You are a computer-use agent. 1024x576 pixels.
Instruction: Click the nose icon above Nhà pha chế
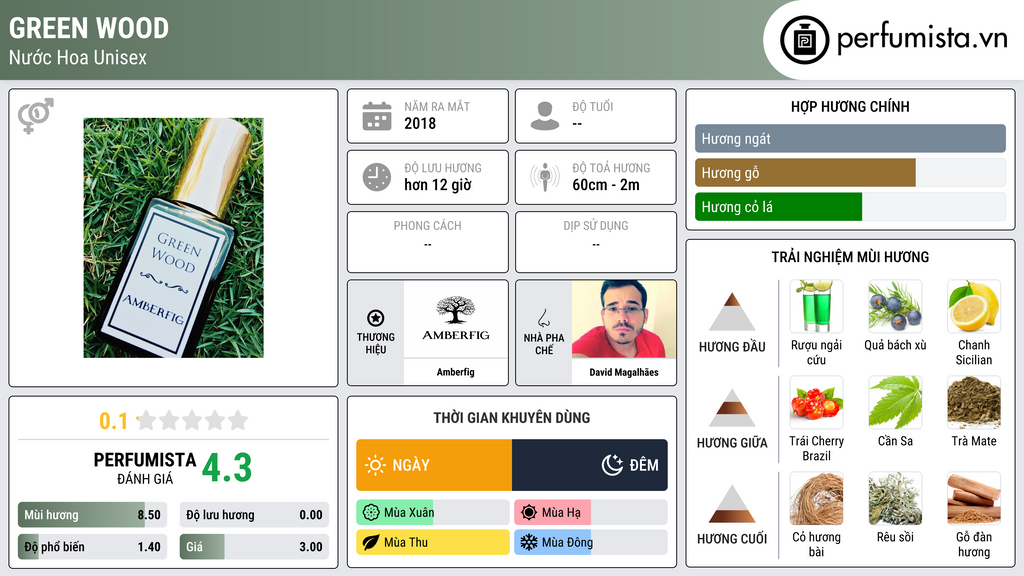coord(543,318)
